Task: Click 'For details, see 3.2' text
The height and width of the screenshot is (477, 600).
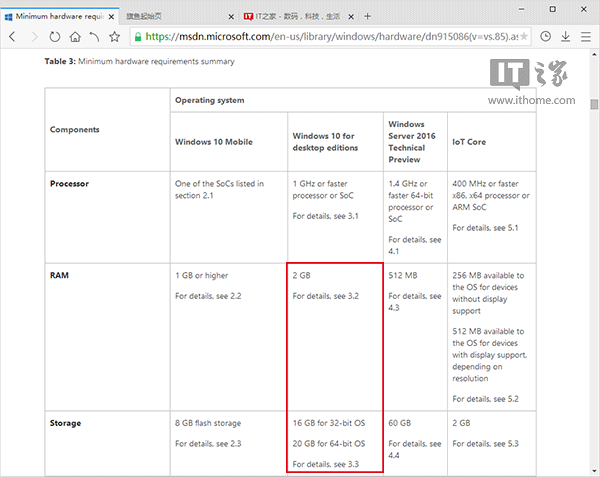Action: tap(326, 296)
